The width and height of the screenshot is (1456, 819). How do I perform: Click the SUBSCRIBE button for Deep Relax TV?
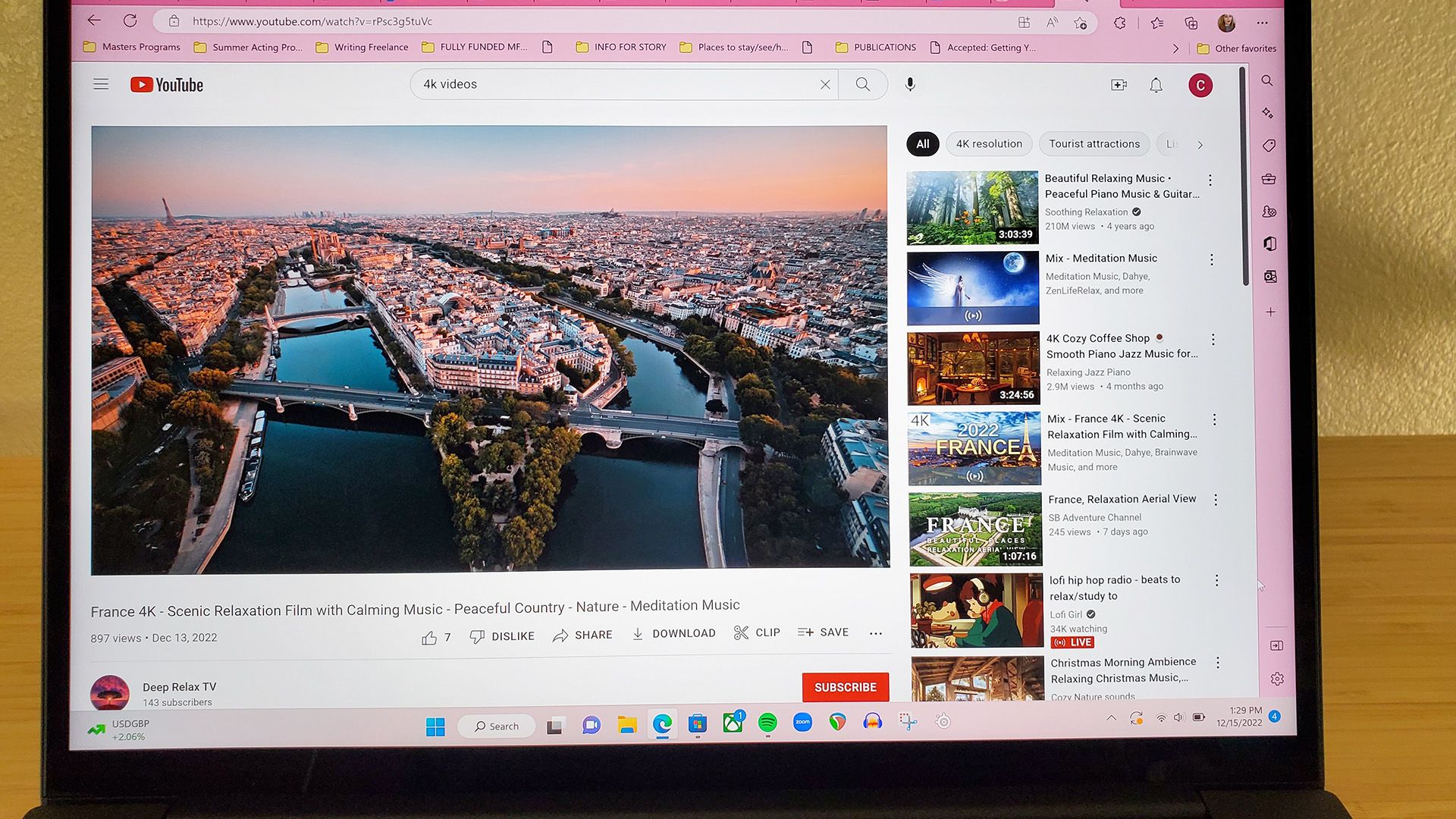coord(845,687)
